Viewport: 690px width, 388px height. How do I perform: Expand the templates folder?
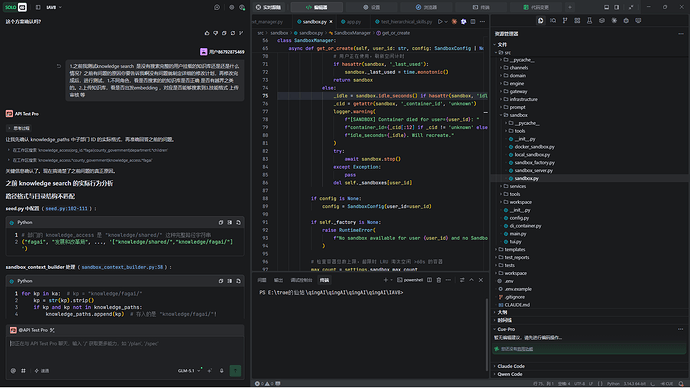point(514,249)
